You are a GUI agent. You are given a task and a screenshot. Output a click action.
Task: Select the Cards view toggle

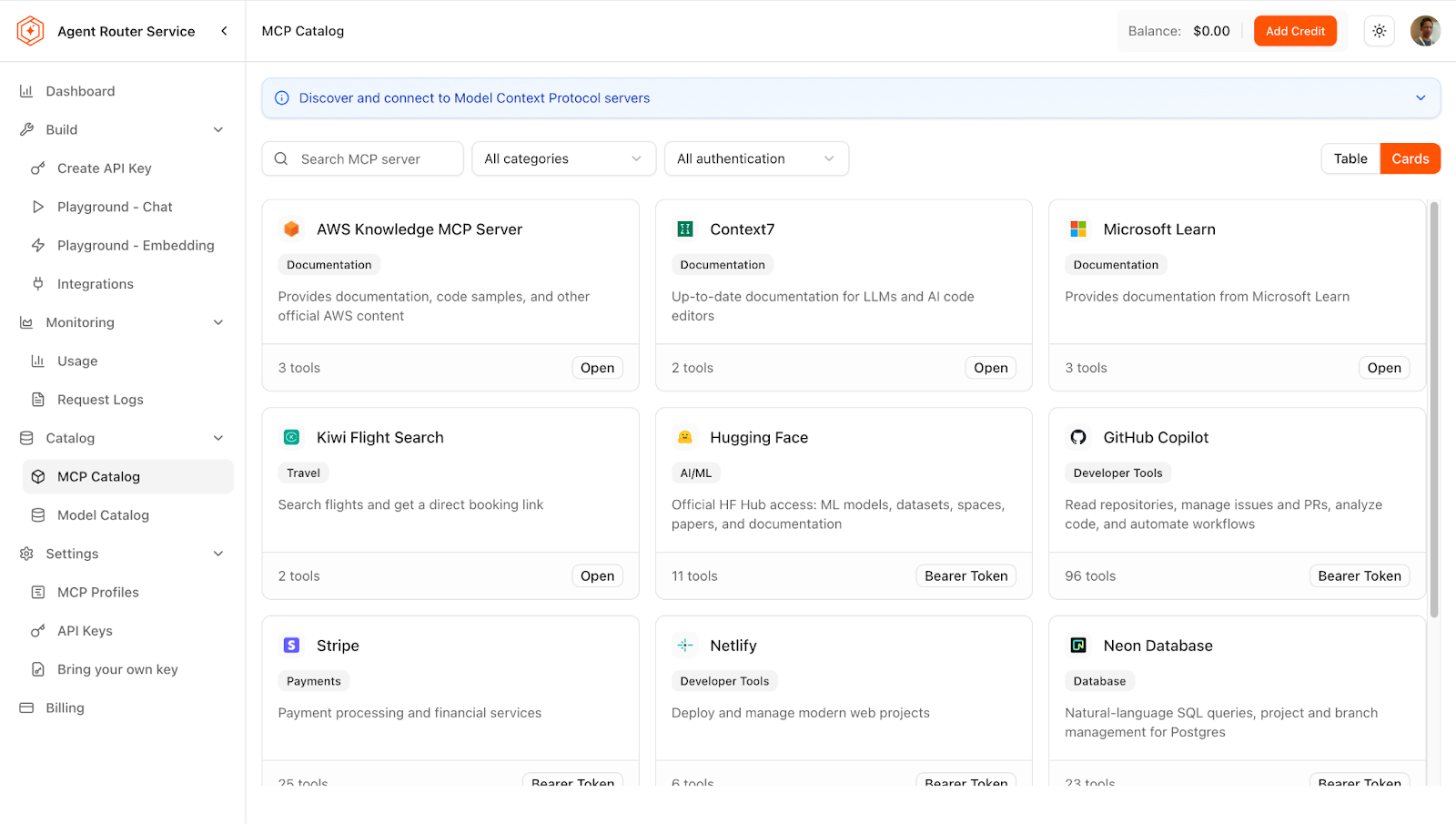pos(1410,158)
